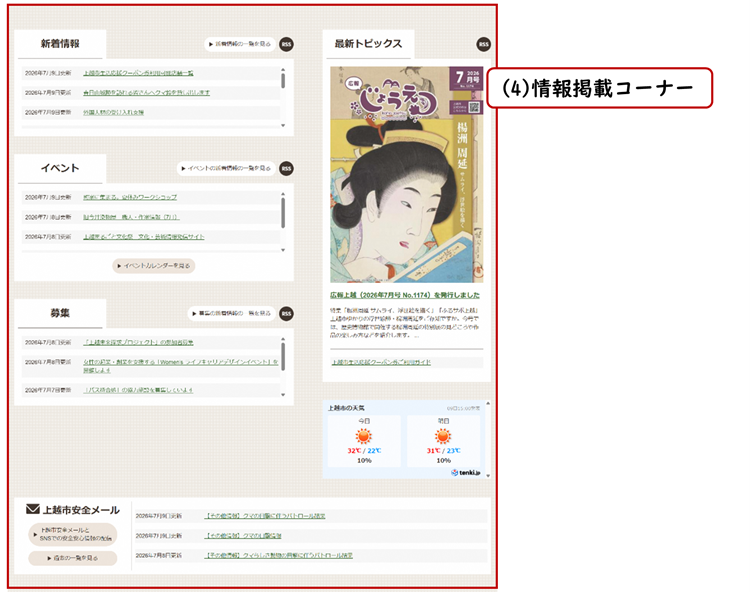Select the イベント section heading
Screen dimensions: 750x592
click(60, 168)
